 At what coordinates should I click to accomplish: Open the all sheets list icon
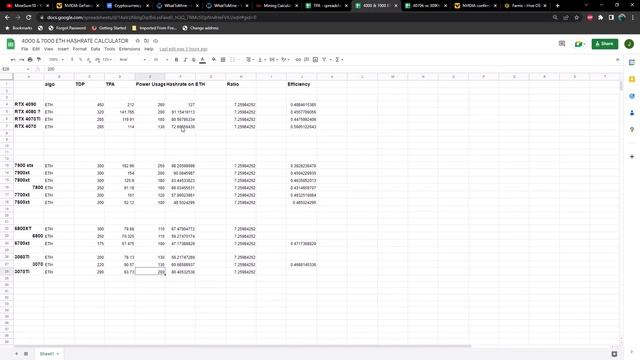click(26, 354)
